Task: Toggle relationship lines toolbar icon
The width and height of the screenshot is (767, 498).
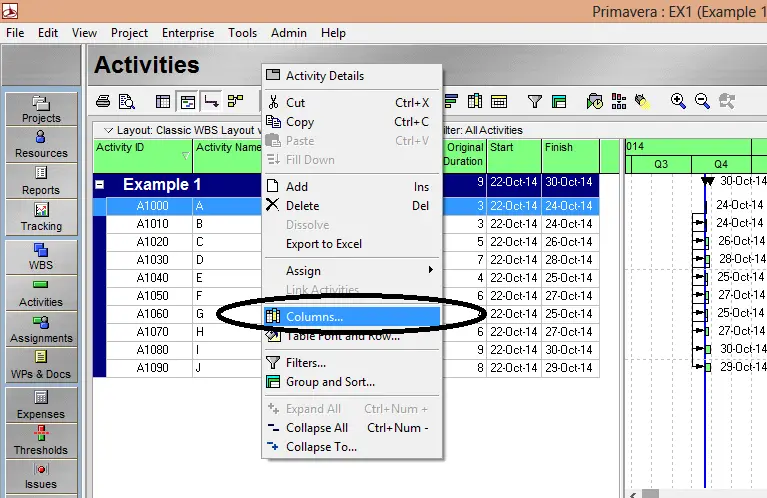Action: pos(211,101)
